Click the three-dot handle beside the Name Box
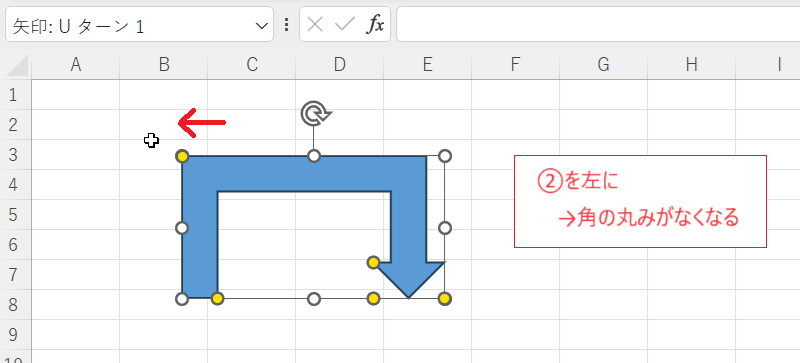 pyautogui.click(x=286, y=24)
